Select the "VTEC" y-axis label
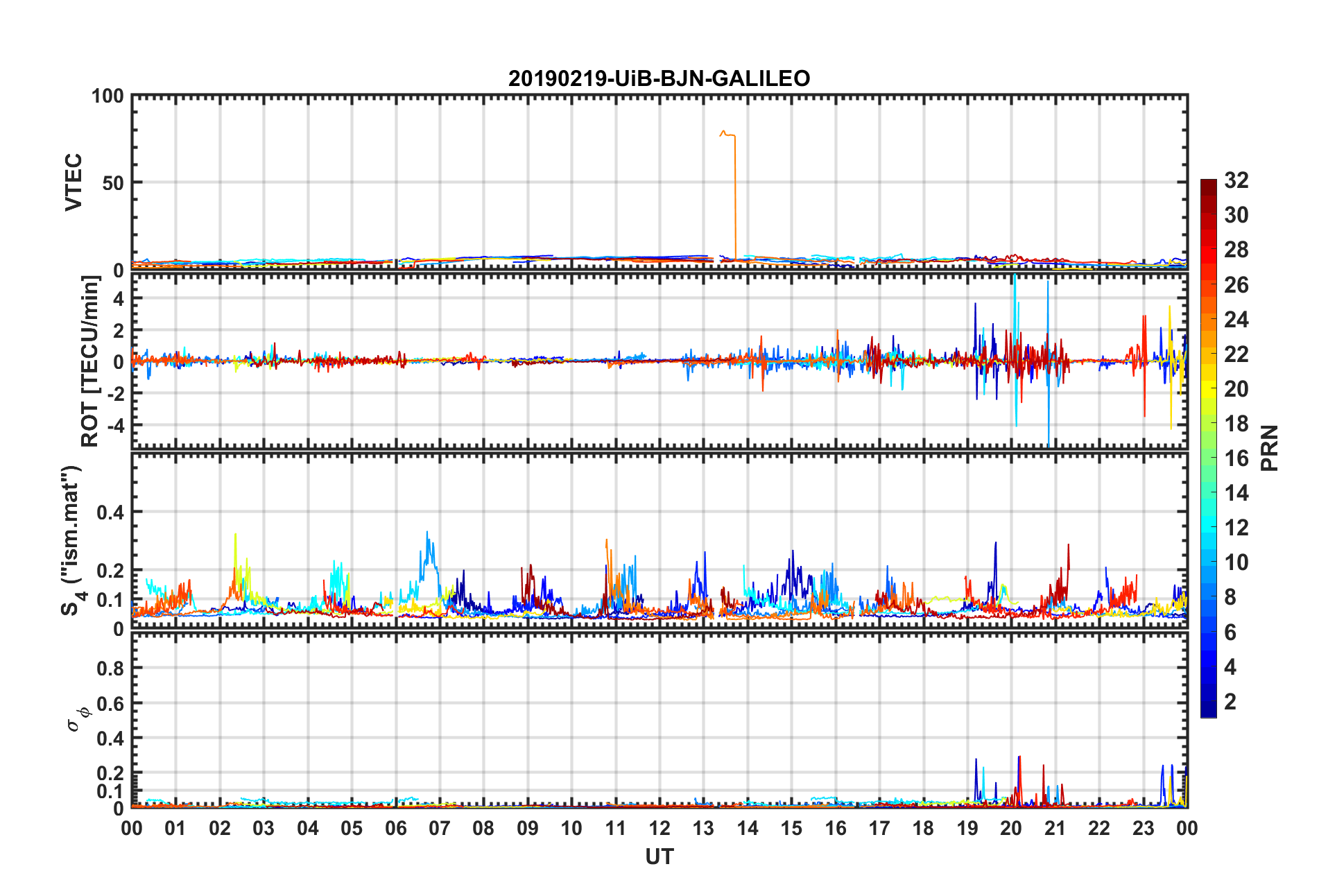1319x896 pixels. (74, 182)
